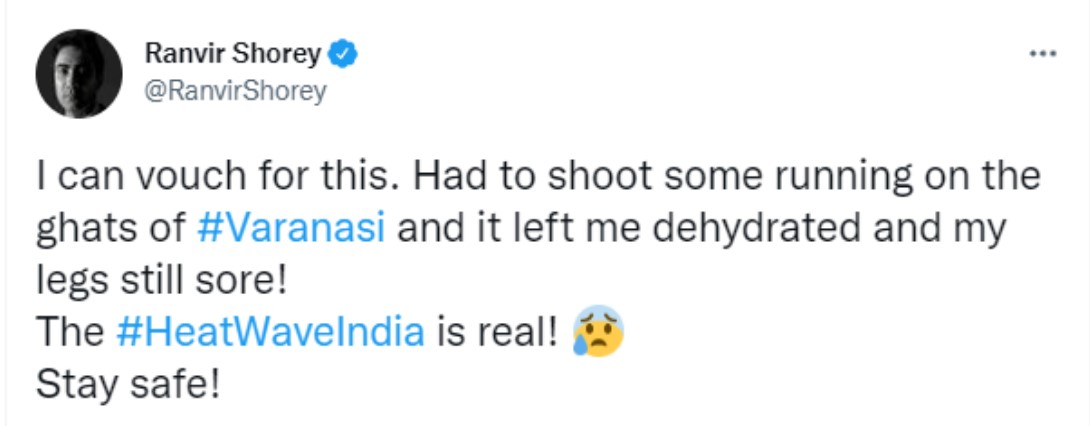Visit the @RanvirShorey handle
This screenshot has height=426, width=1090.
click(236, 91)
